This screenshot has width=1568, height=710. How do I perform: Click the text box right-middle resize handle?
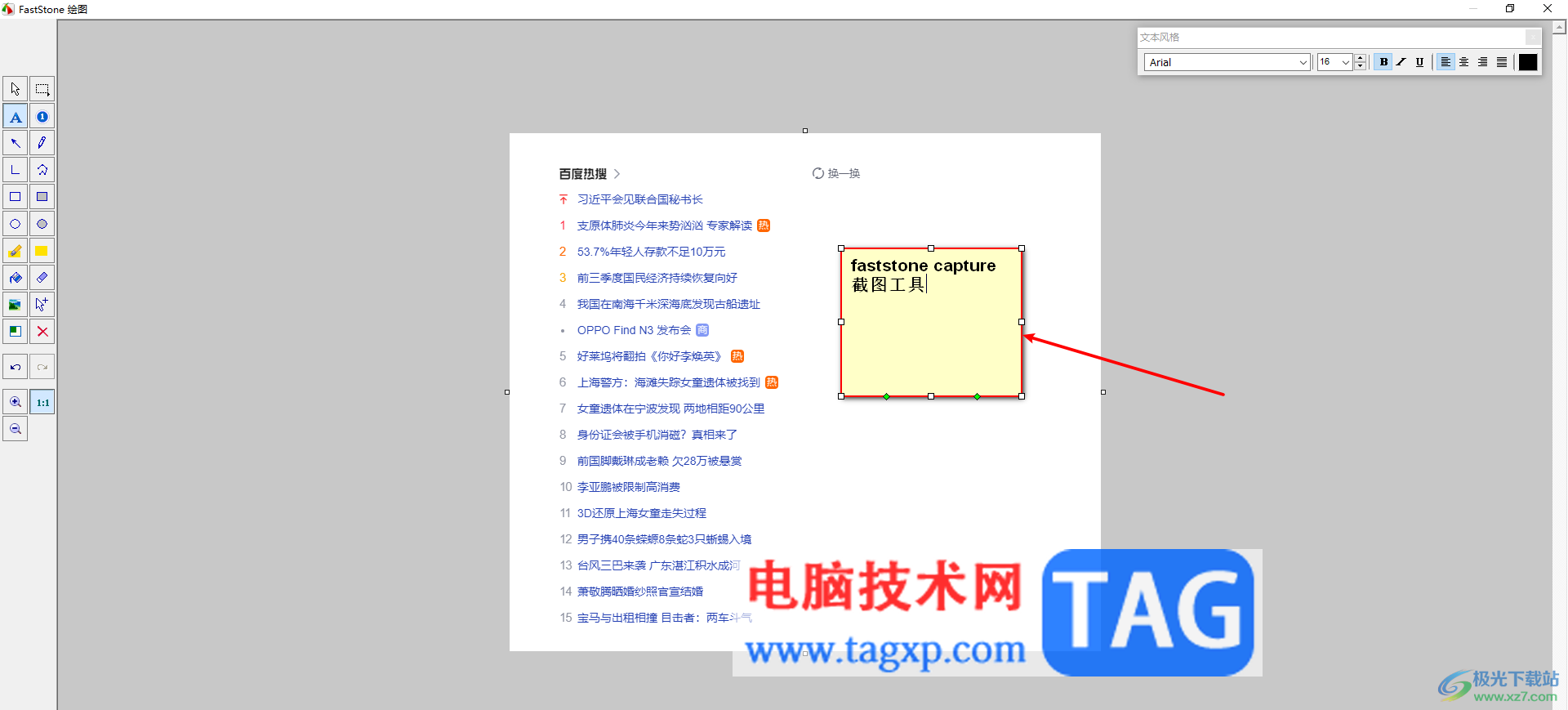click(x=1022, y=322)
